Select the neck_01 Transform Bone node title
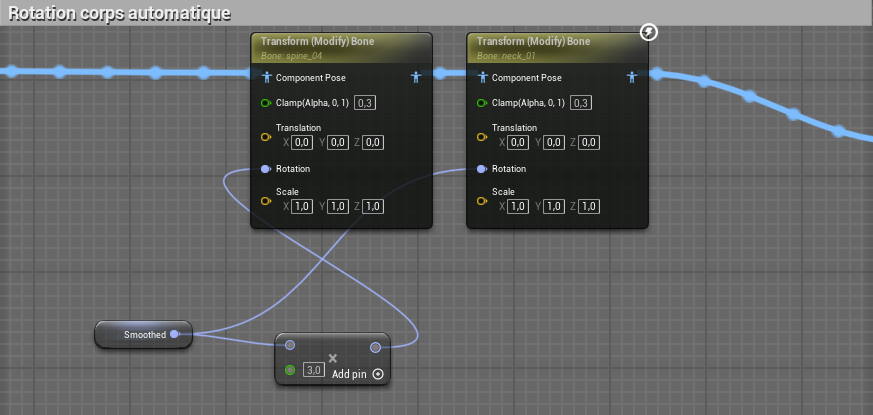 (x=533, y=41)
